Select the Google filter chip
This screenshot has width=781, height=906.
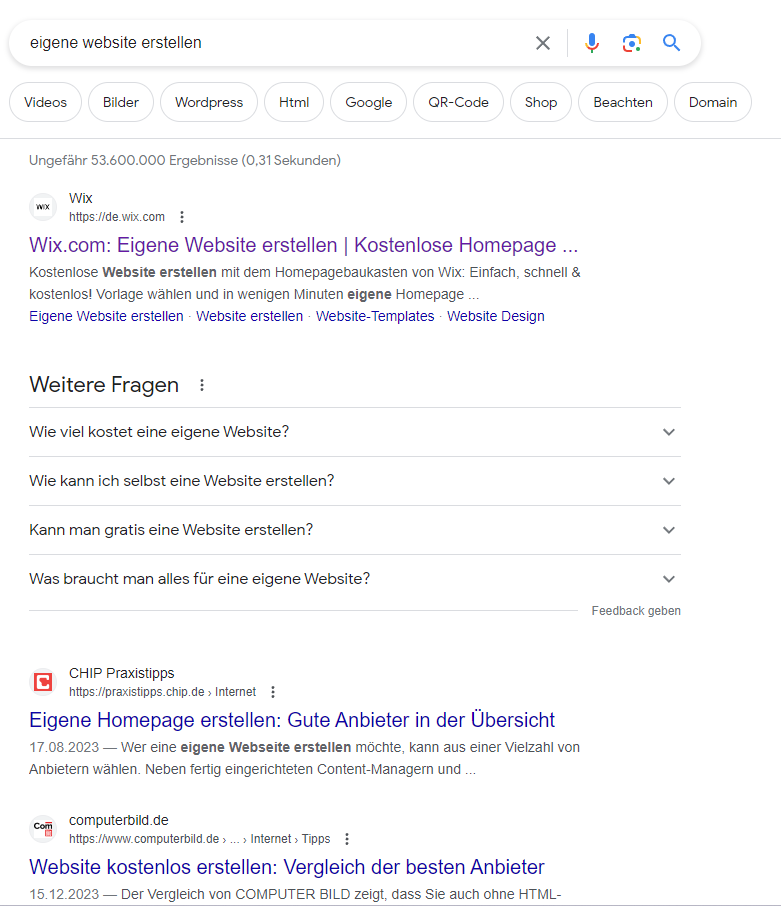(369, 102)
